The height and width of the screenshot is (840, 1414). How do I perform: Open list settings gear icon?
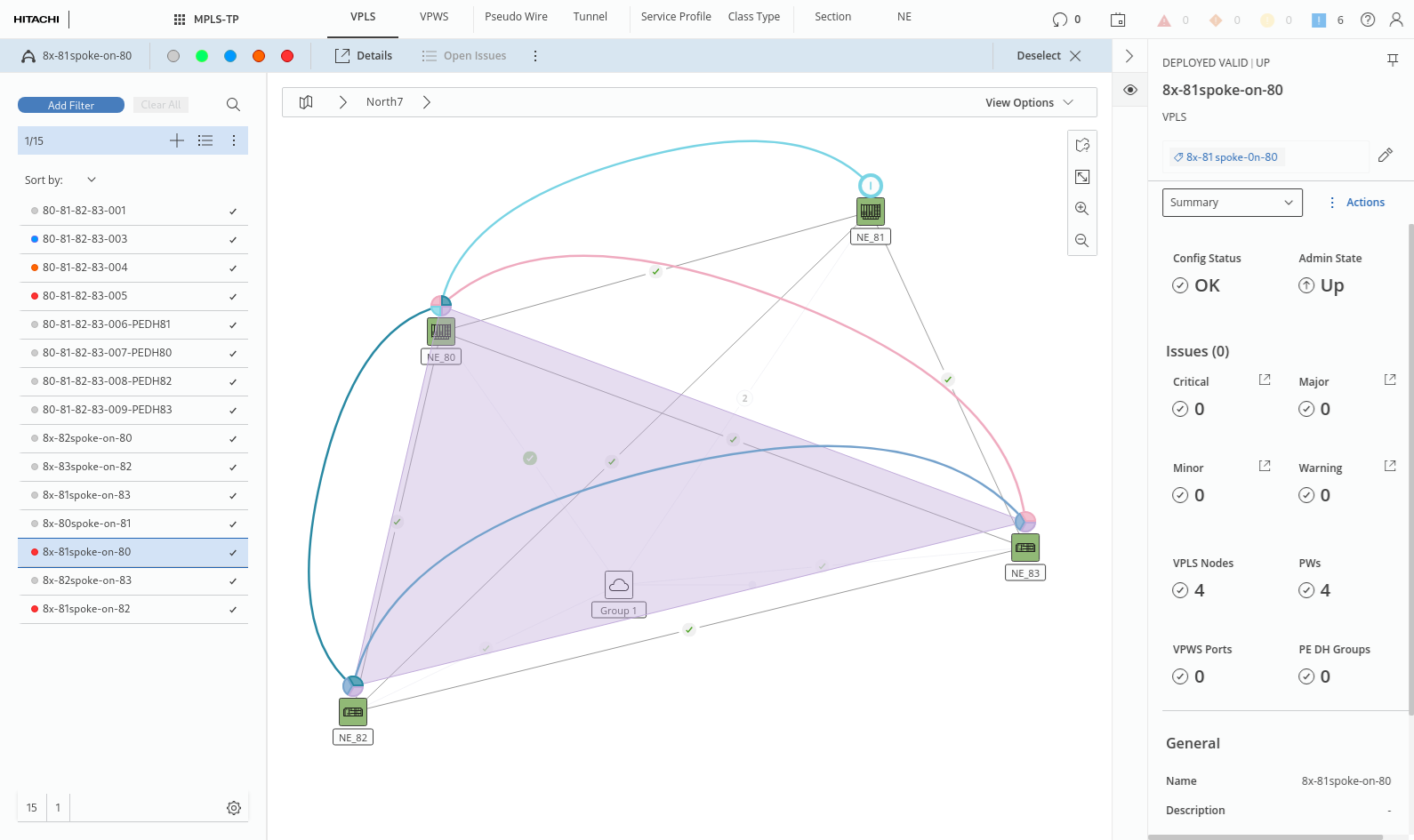pyautogui.click(x=234, y=808)
